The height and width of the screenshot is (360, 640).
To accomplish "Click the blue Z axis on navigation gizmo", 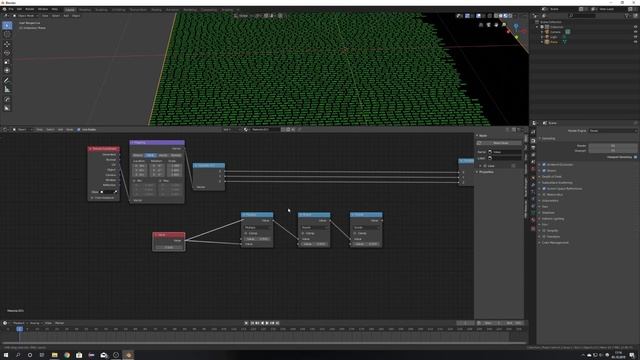I will pyautogui.click(x=516, y=27).
